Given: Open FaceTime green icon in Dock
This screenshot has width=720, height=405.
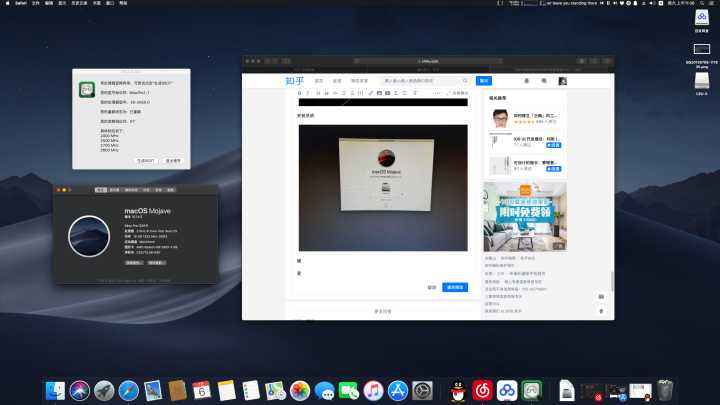Looking at the screenshot, I should point(349,391).
